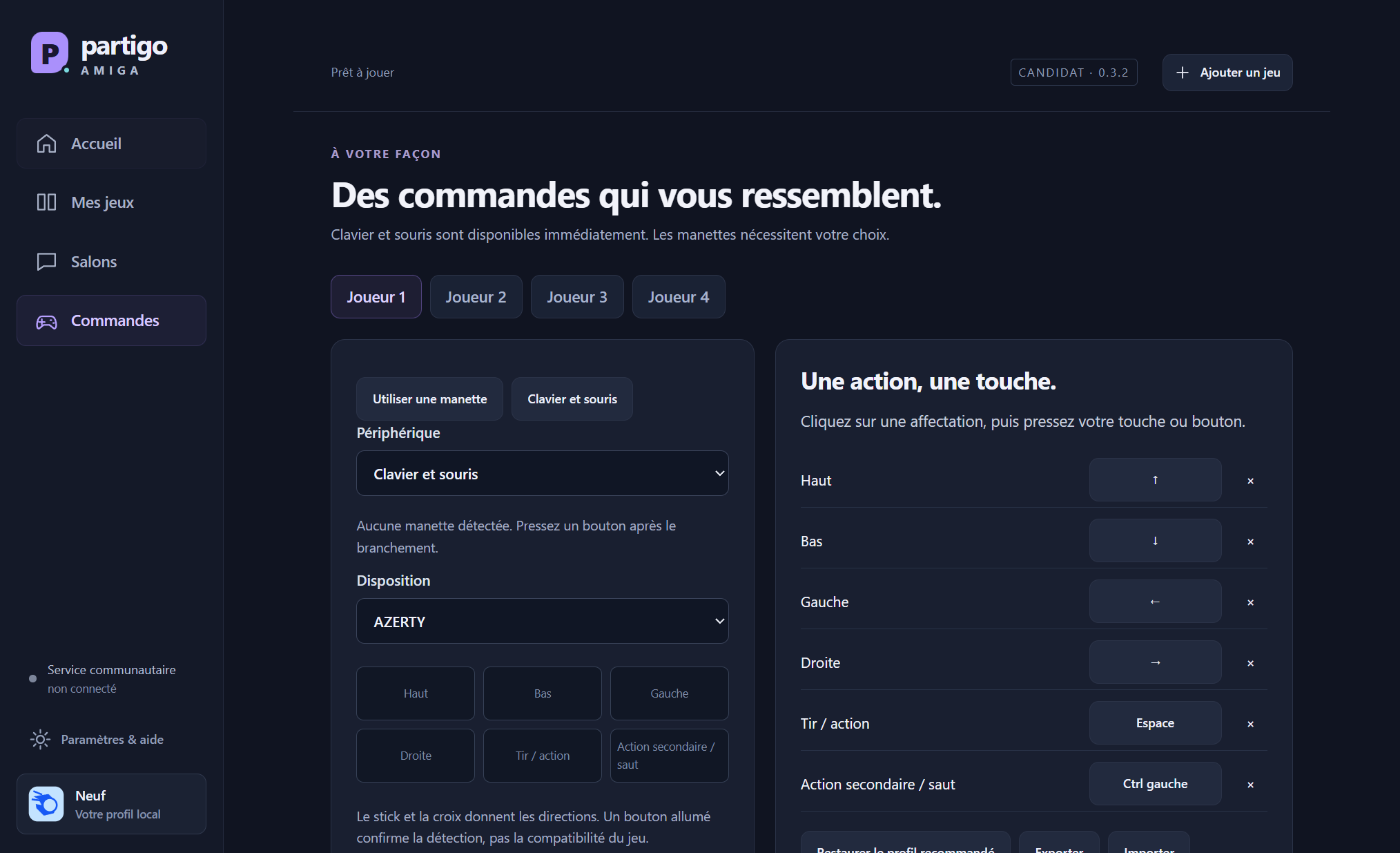Viewport: 1400px width, 853px height.
Task: Switch to the Joueur 4 tab
Action: click(x=679, y=297)
